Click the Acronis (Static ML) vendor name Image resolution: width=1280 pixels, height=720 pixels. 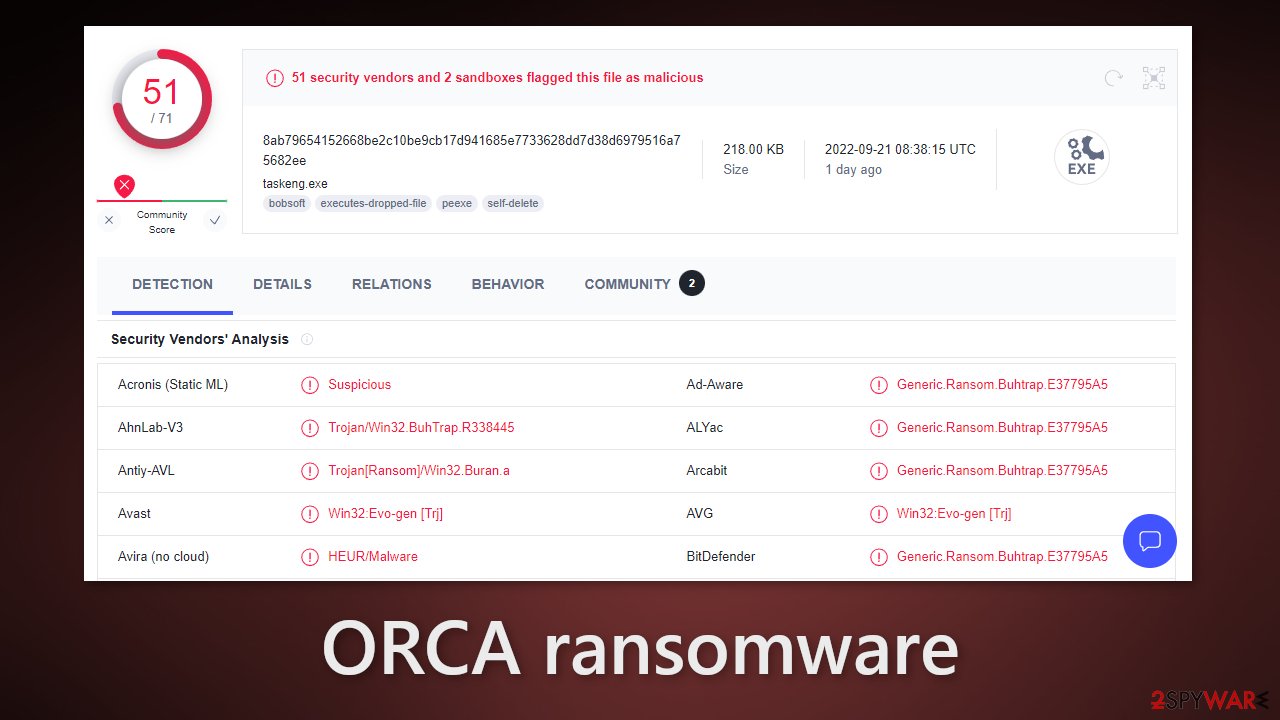173,384
